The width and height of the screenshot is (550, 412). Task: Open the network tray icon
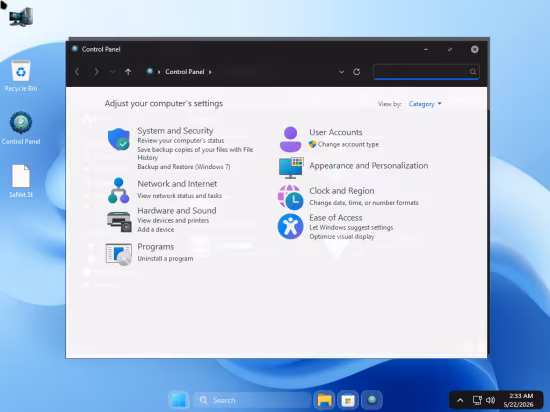pos(477,400)
